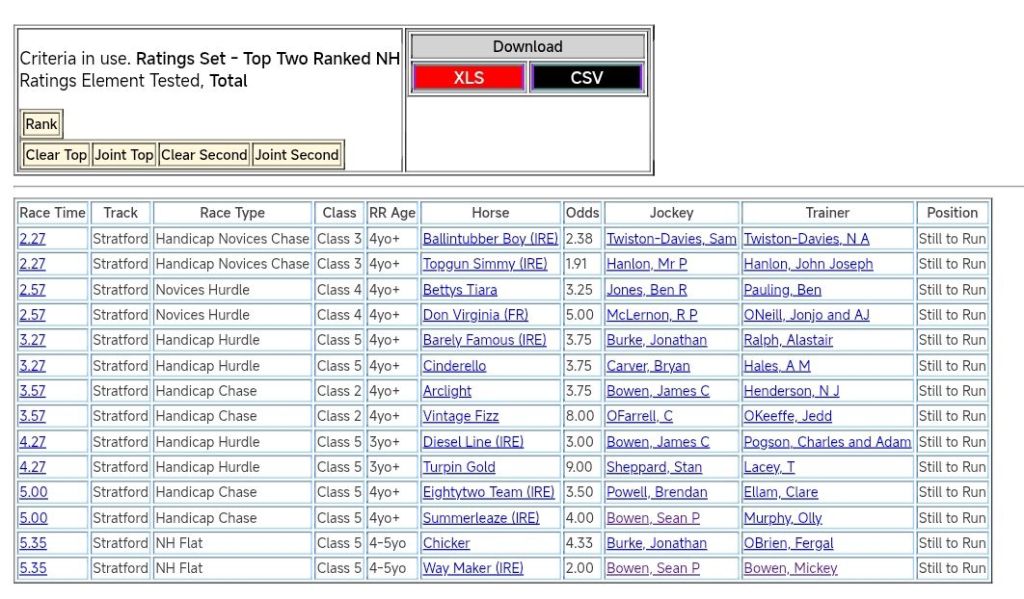Open horse Vintage Fizz
The image size is (1024, 599).
tap(460, 416)
